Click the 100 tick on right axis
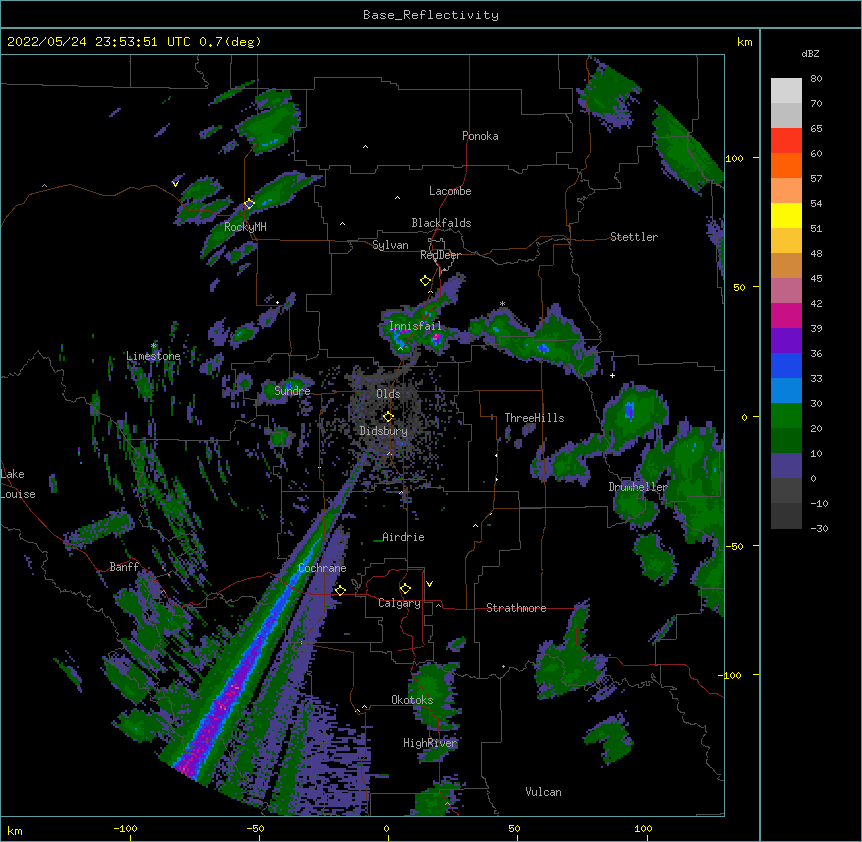This screenshot has width=862, height=842. click(x=734, y=158)
